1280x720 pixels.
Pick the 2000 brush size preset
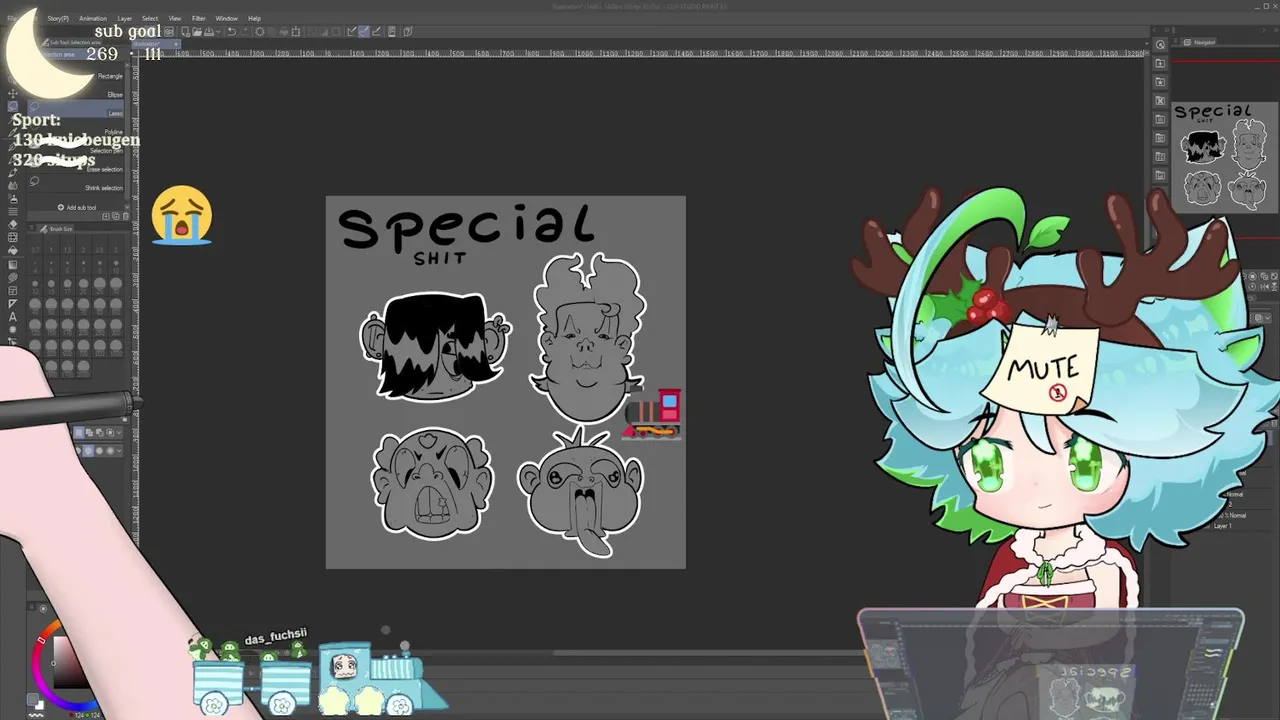tap(83, 368)
